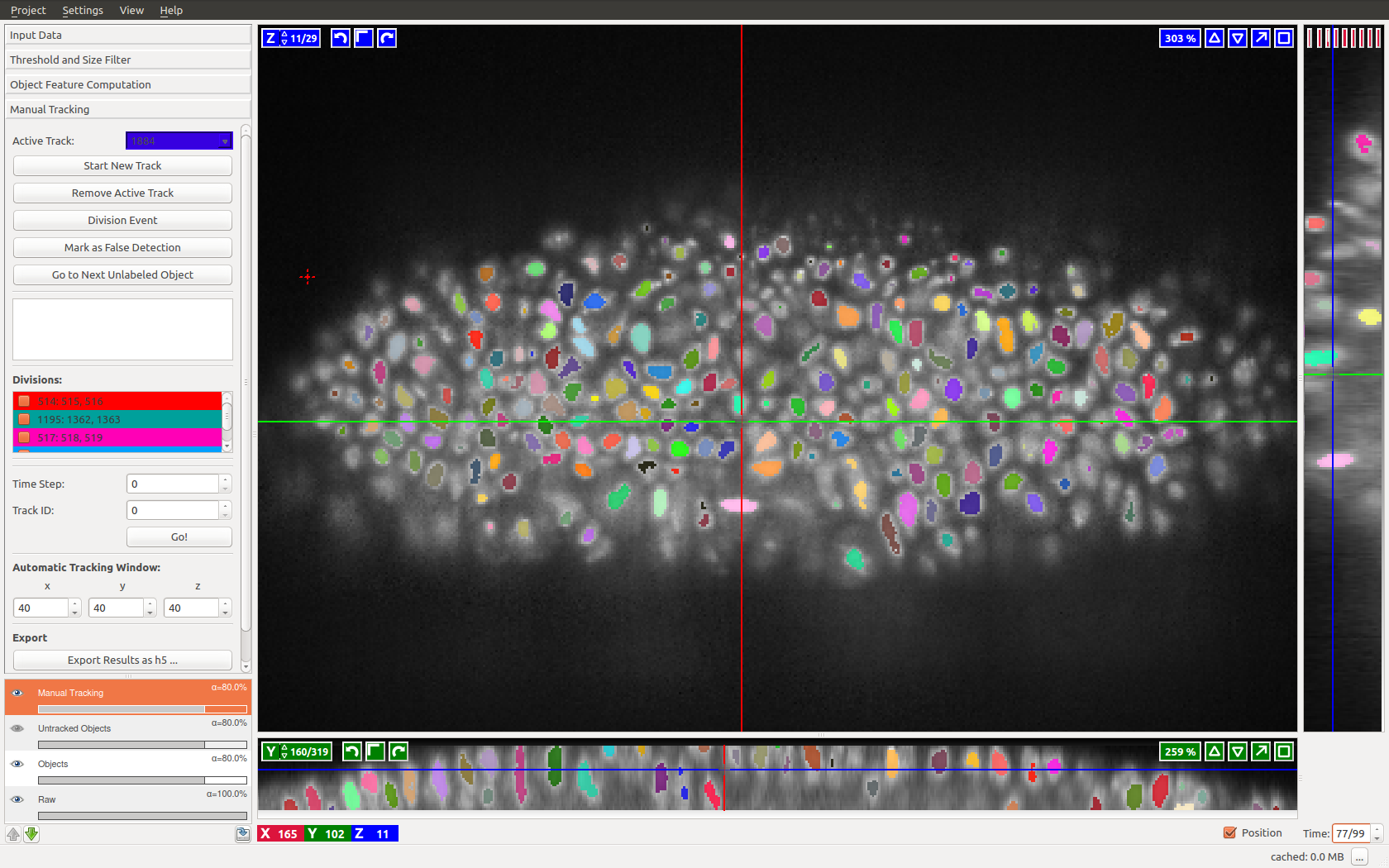The height and width of the screenshot is (868, 1389).
Task: Maximize the Z view with the square icon
Action: (x=1283, y=38)
